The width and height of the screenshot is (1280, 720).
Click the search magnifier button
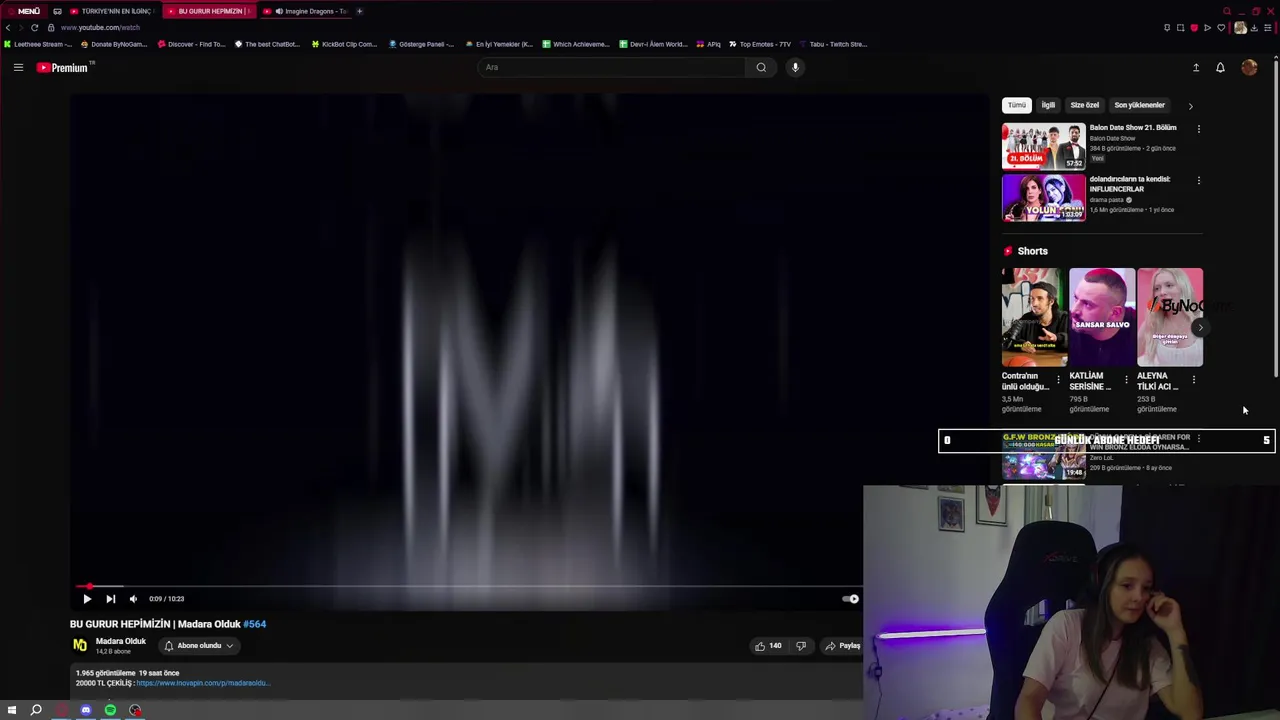pos(761,67)
